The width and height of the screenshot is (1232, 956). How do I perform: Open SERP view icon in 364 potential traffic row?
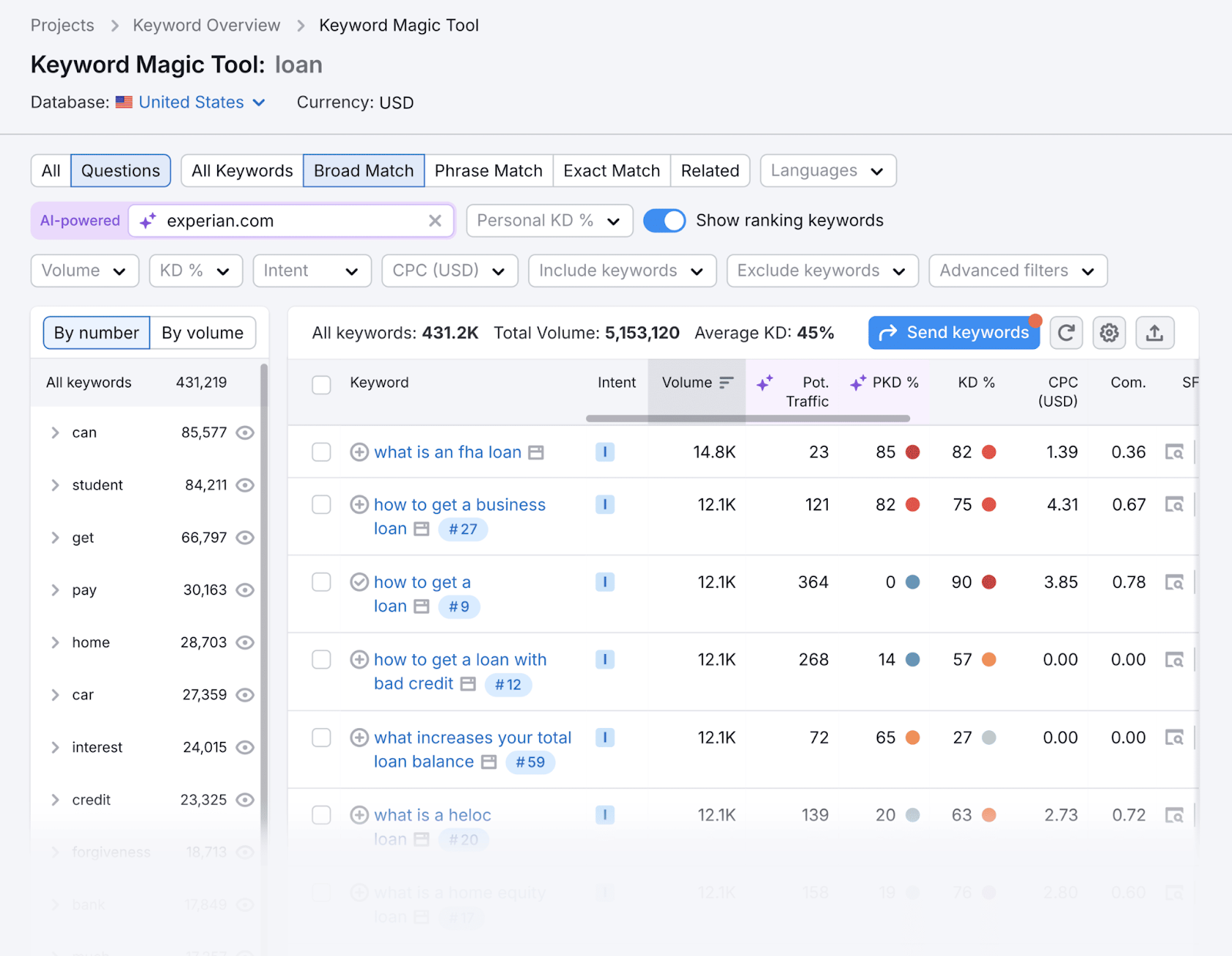(x=1174, y=582)
